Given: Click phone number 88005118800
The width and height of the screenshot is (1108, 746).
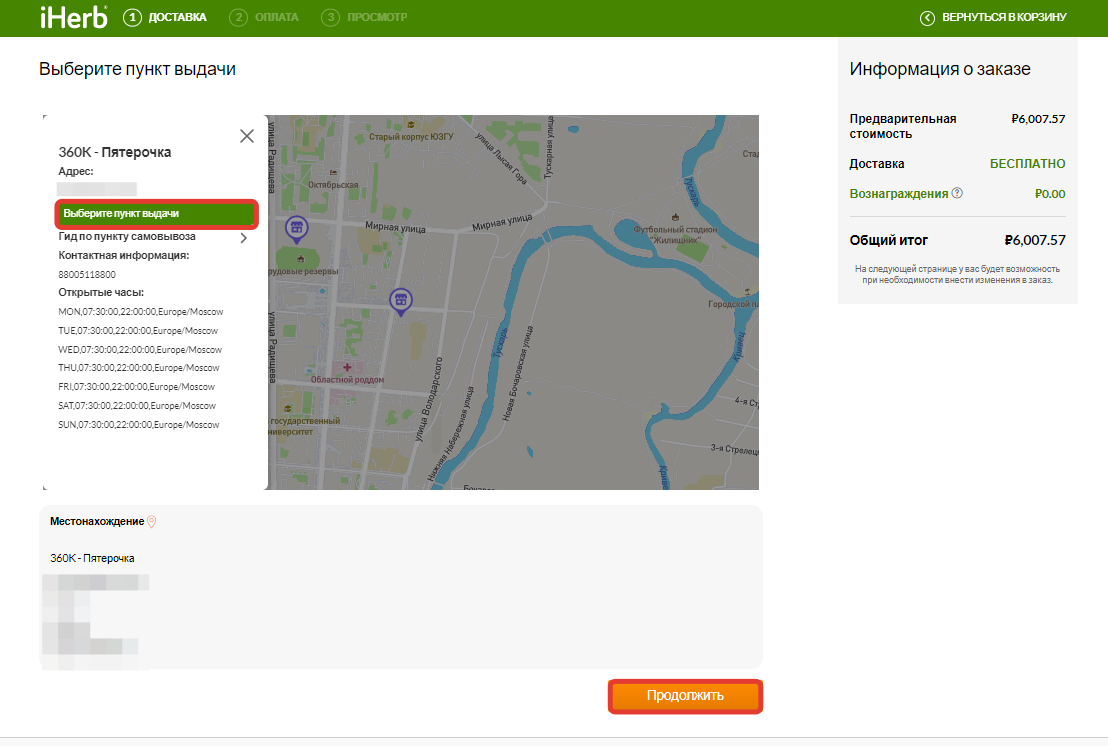Looking at the screenshot, I should pos(87,275).
